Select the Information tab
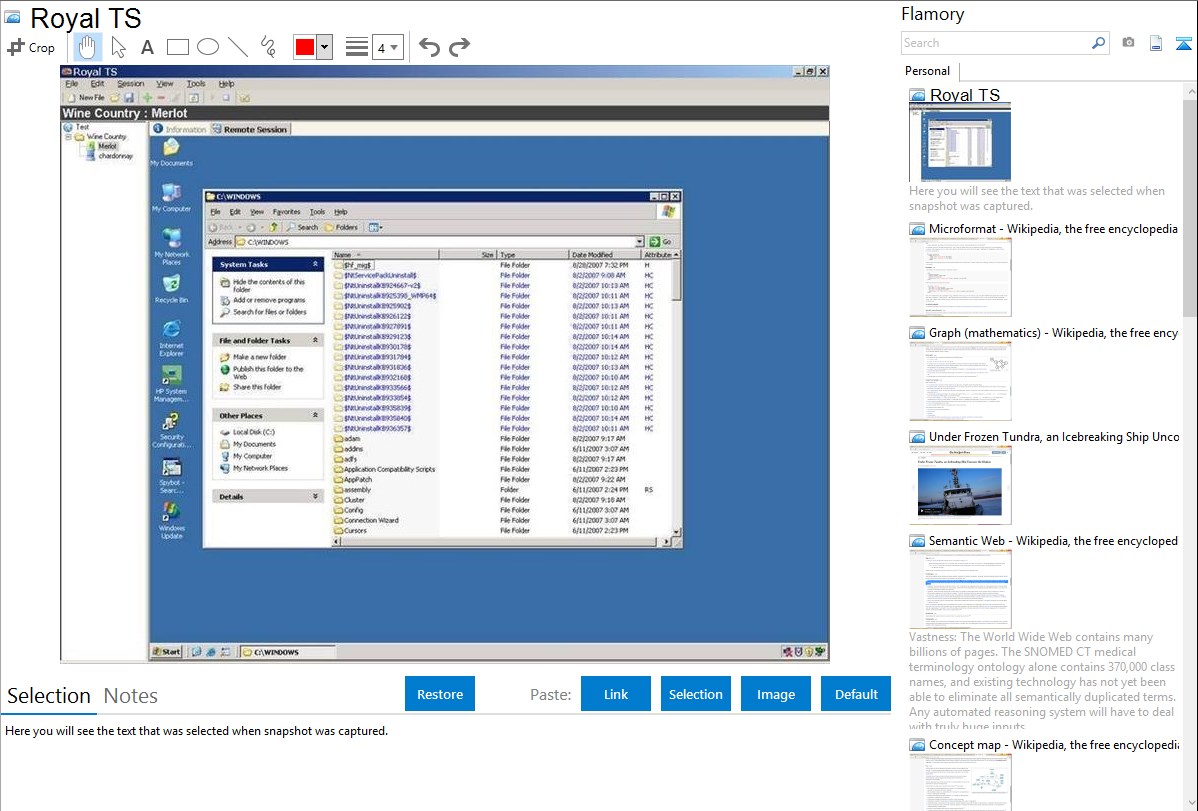This screenshot has width=1198, height=811. click(180, 129)
